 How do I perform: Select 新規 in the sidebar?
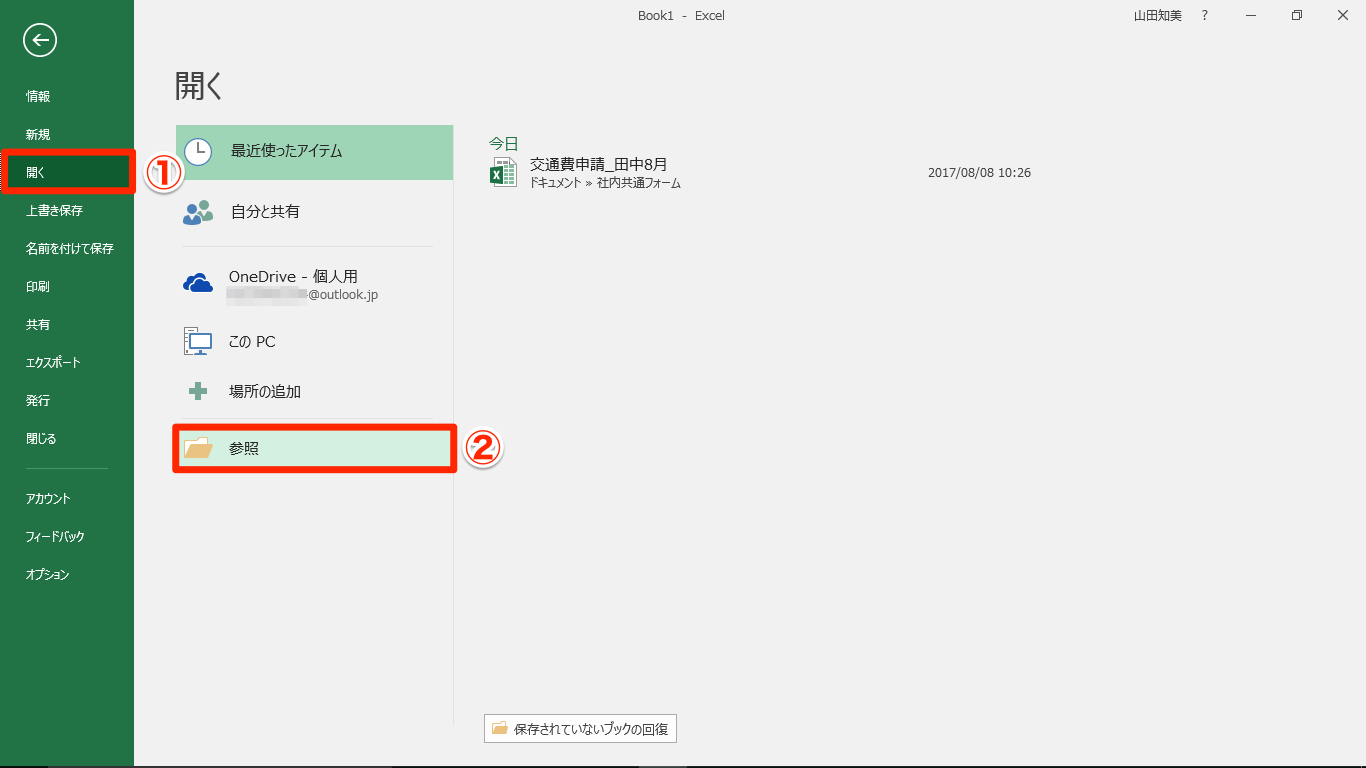[x=67, y=134]
